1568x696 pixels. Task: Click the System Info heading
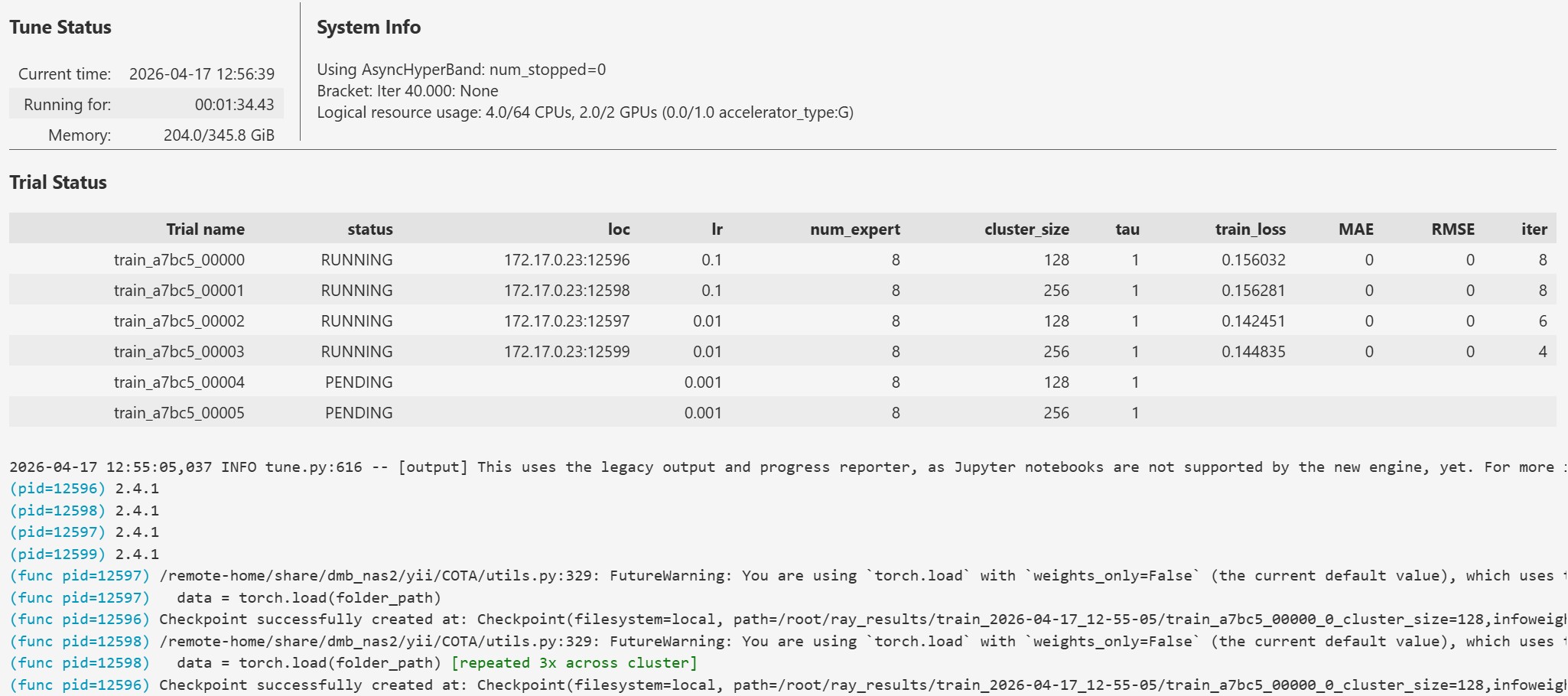coord(369,28)
